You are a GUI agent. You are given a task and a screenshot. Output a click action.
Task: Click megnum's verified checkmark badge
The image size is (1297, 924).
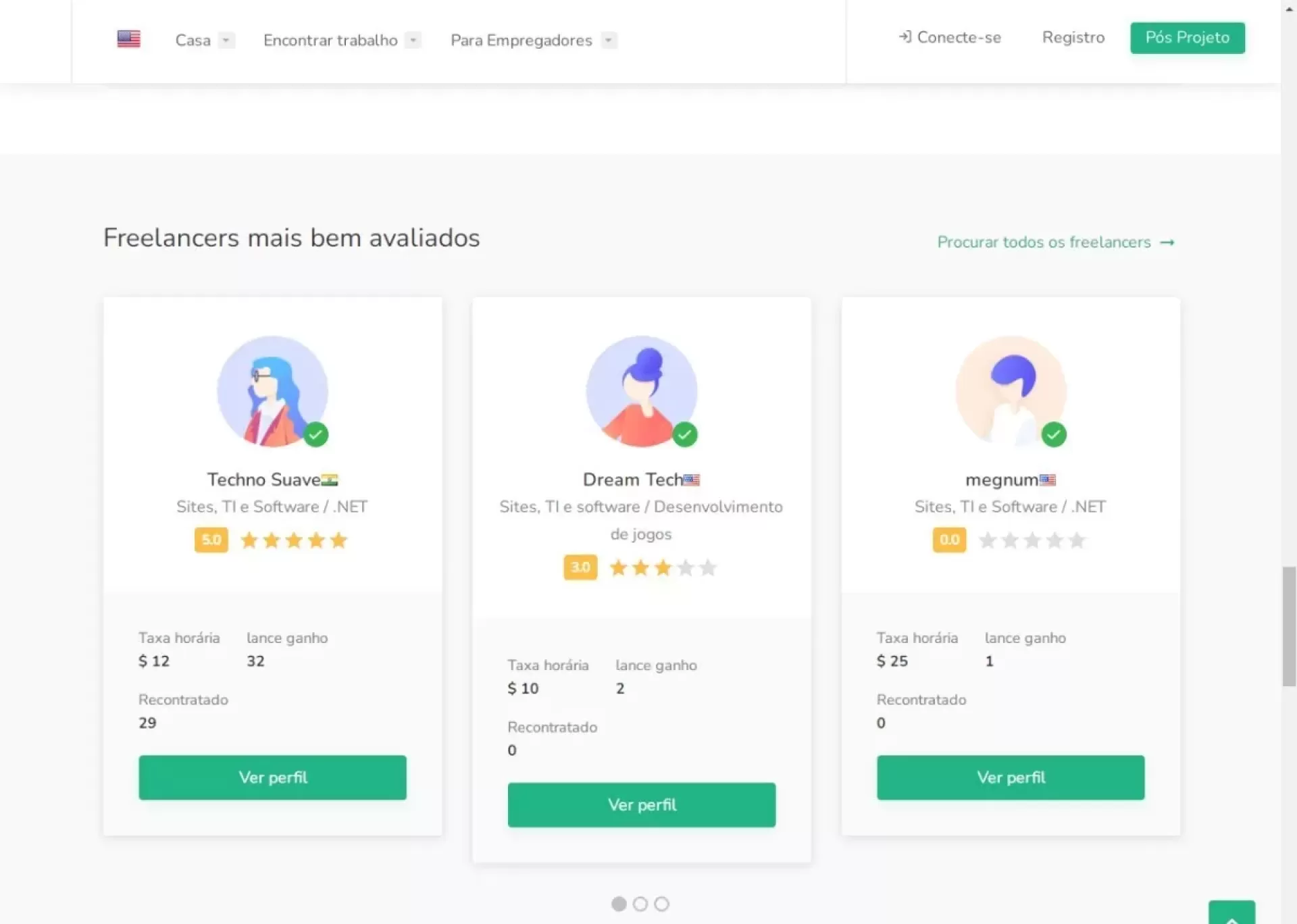1053,434
